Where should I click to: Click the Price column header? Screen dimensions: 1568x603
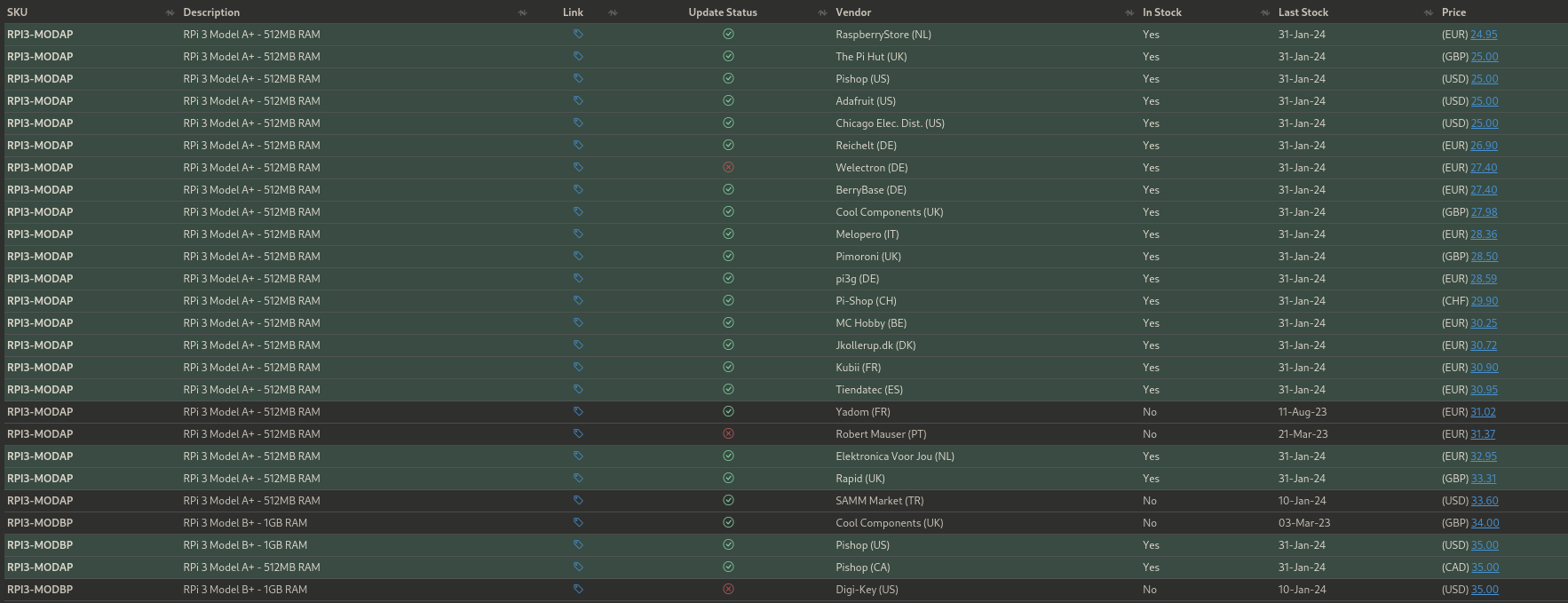(x=1453, y=12)
